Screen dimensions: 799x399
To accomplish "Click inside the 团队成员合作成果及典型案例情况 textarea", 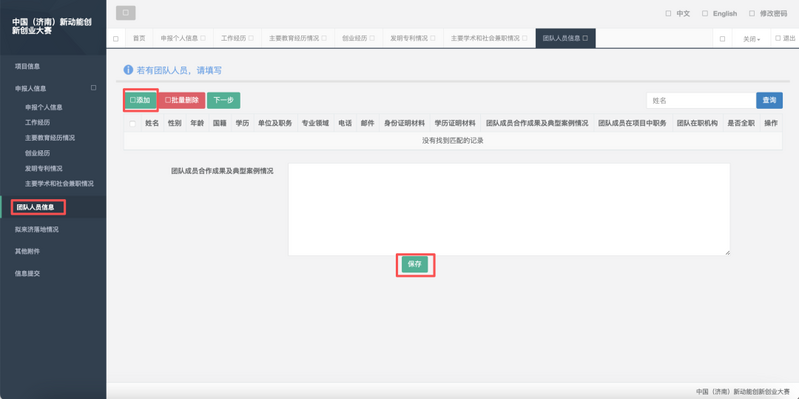I will pos(509,209).
